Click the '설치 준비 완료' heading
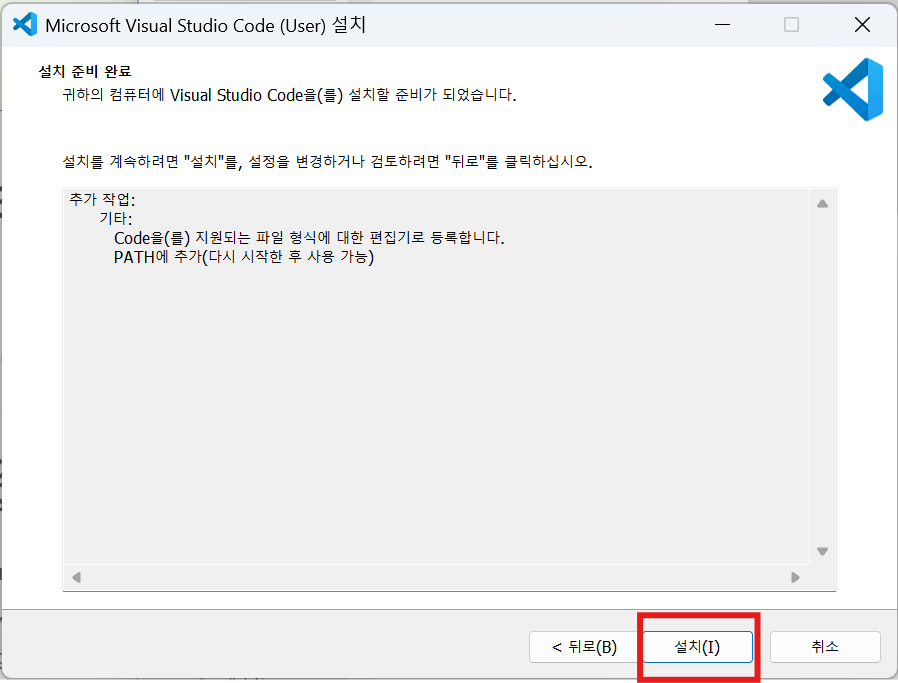 pos(85,71)
